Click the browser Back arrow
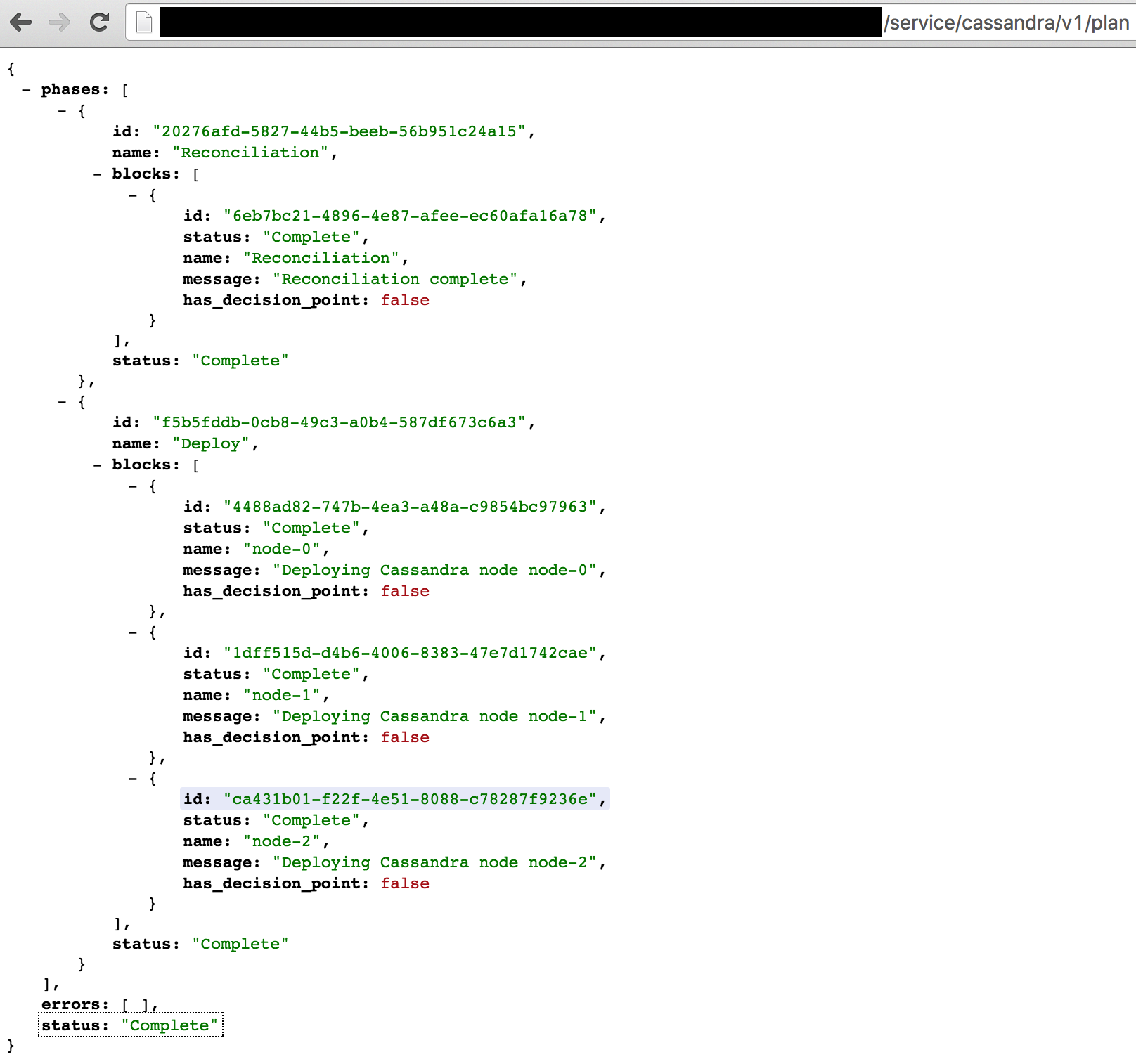 coord(21,22)
